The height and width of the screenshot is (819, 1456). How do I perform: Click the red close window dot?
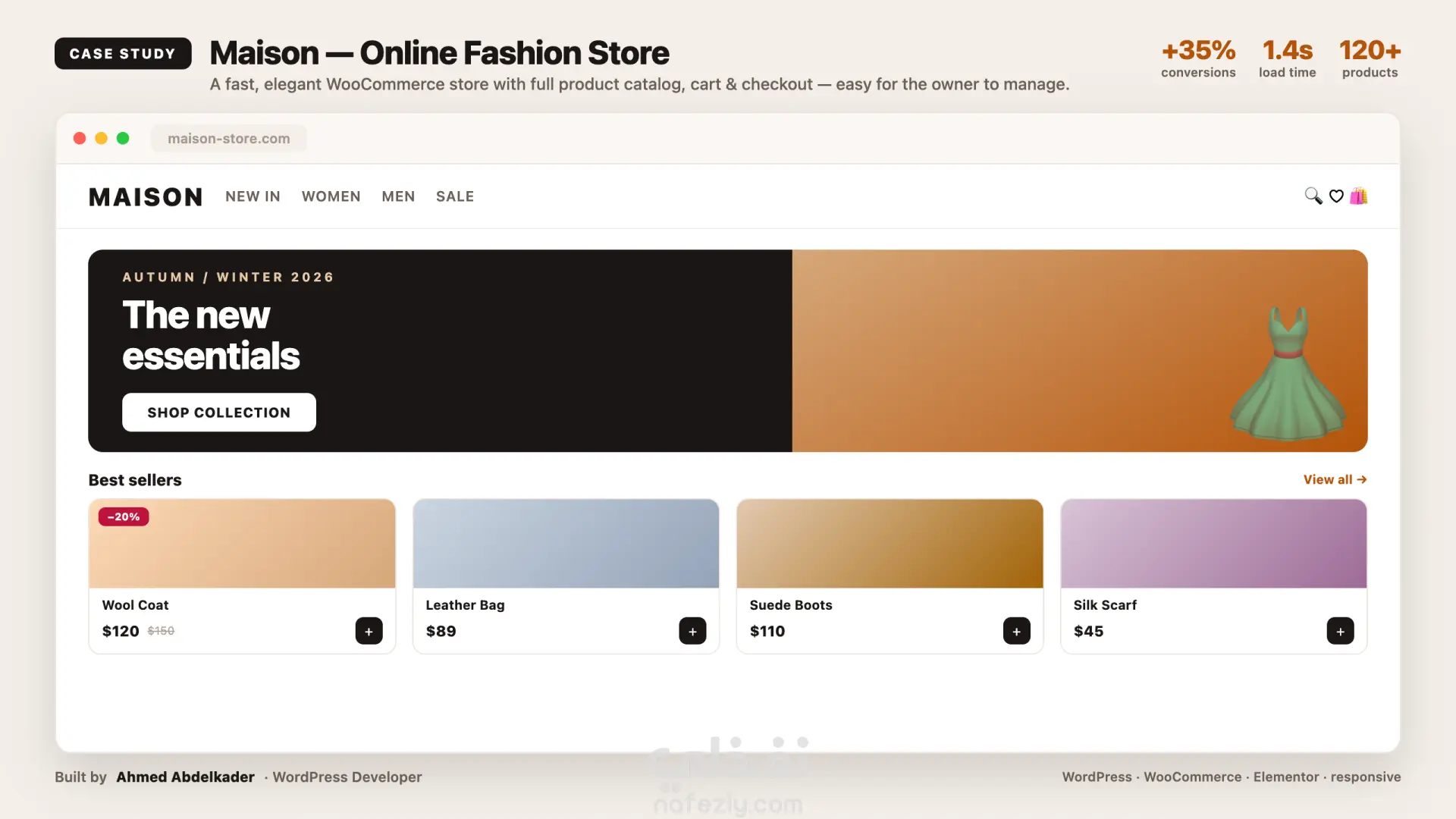80,138
